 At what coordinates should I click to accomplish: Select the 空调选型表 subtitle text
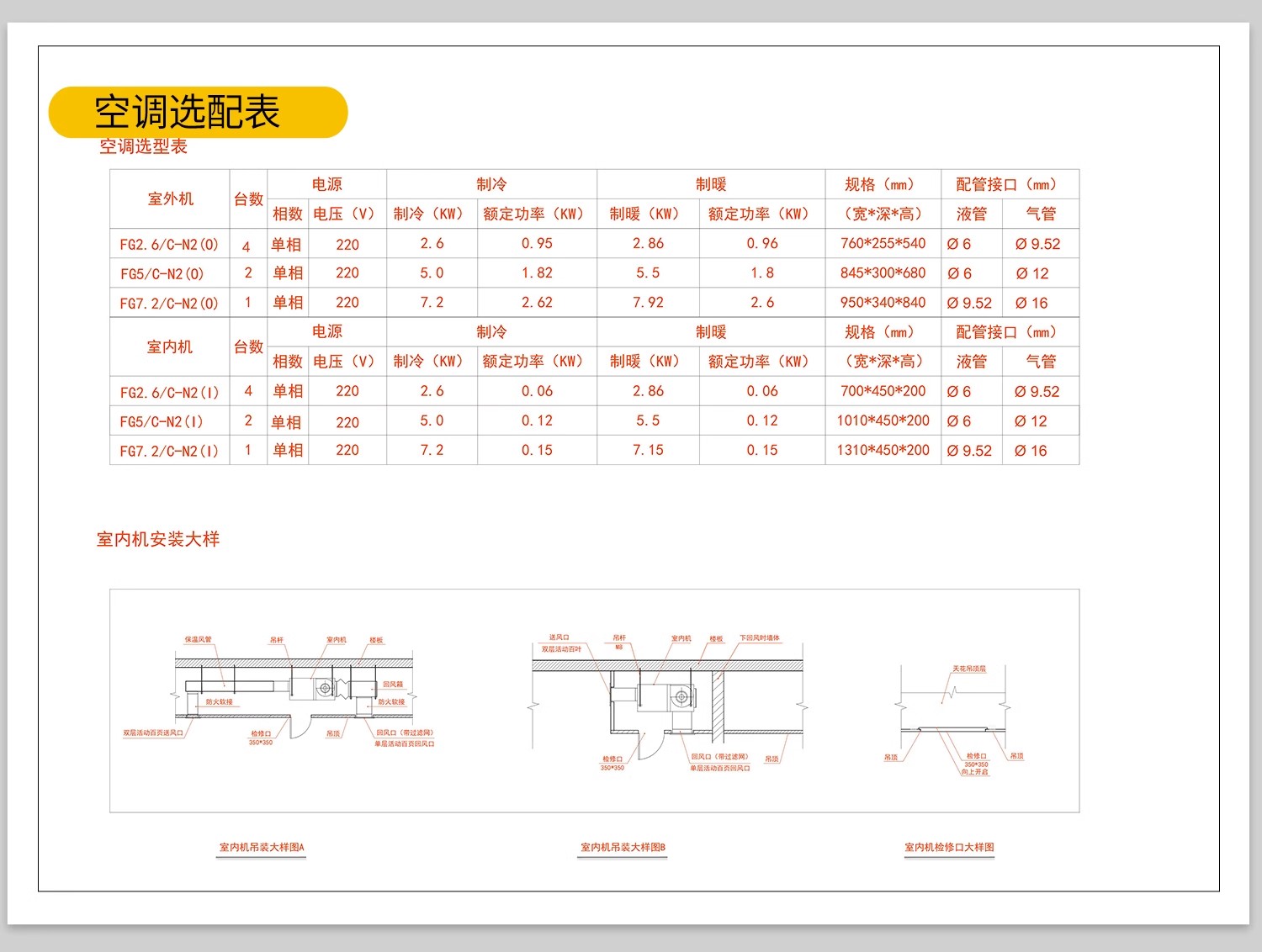143,146
